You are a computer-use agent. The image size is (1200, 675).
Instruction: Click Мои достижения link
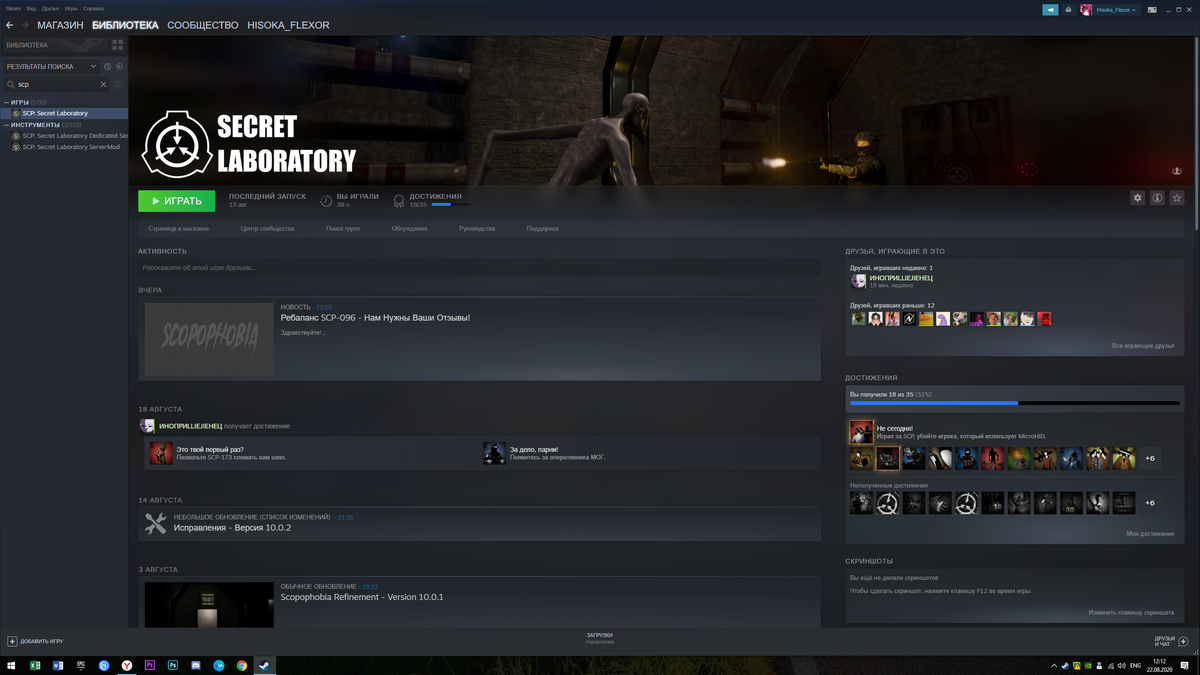coord(1150,534)
